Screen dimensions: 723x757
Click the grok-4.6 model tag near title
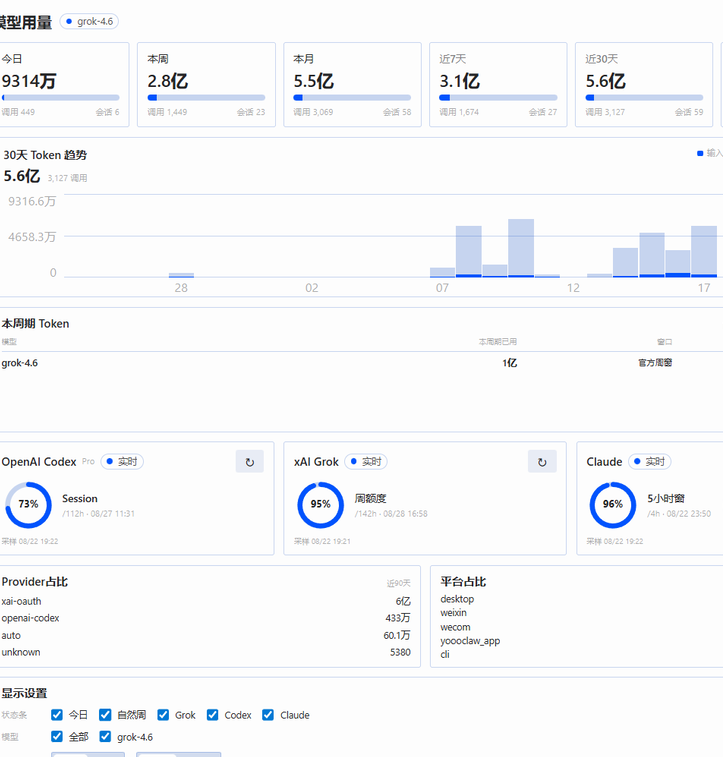[89, 21]
